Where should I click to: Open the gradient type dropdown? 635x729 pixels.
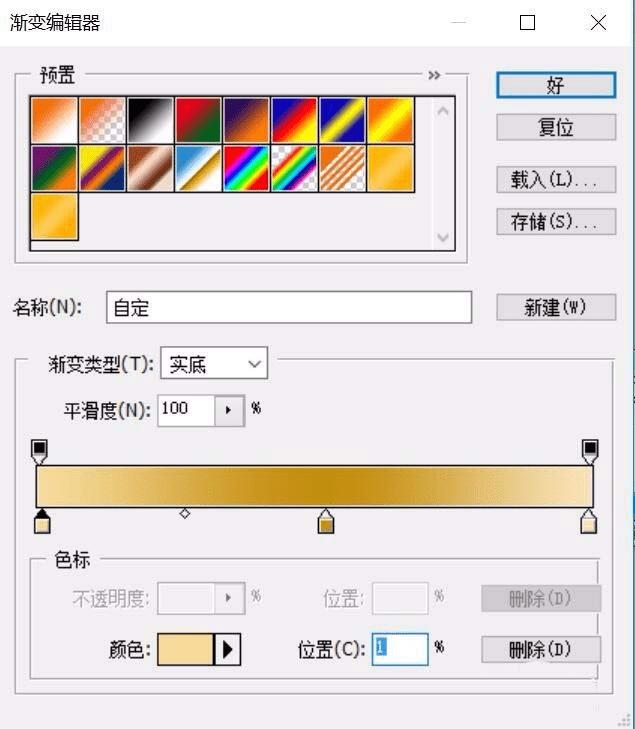click(214, 363)
